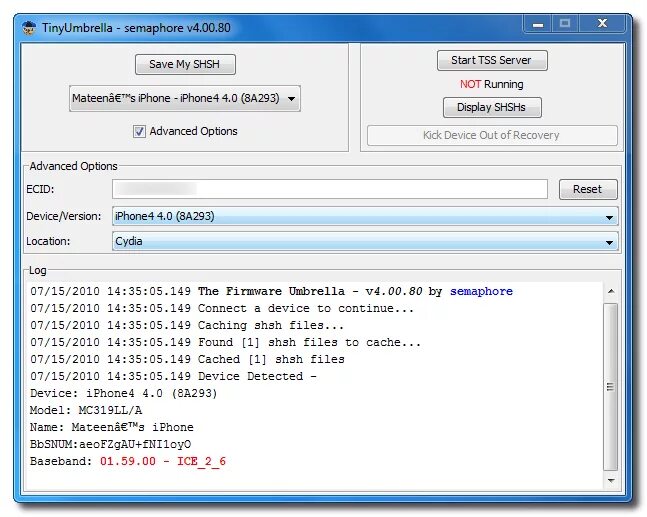Click the log line 'Device: iPhone4 4.0 (8A293)'
The height and width of the screenshot is (517, 647).
(x=124, y=393)
